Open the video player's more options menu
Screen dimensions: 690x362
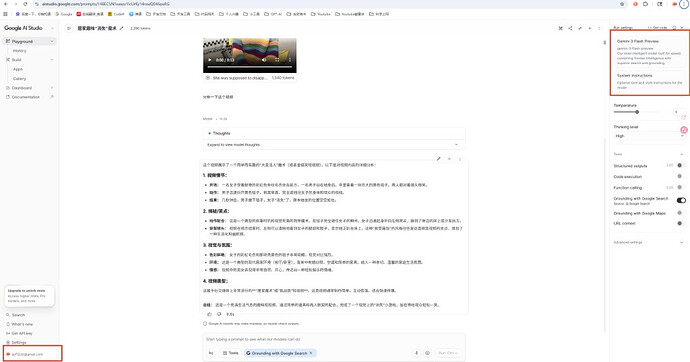coord(290,60)
